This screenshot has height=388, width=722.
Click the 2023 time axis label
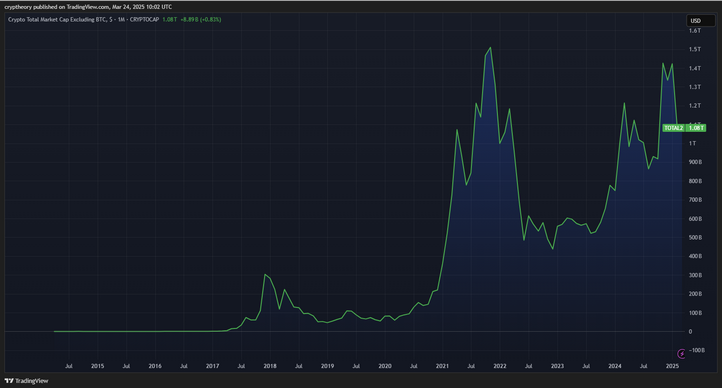coord(557,366)
